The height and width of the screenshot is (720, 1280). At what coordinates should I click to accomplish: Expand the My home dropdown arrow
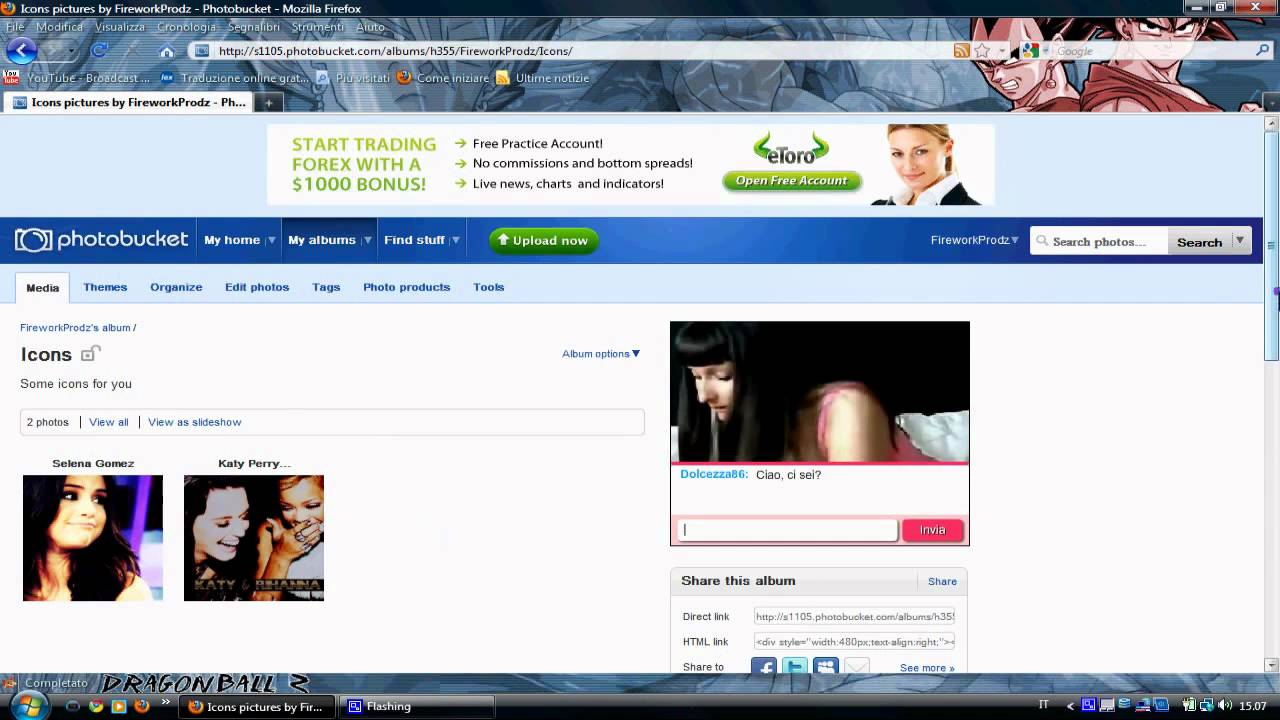click(270, 241)
